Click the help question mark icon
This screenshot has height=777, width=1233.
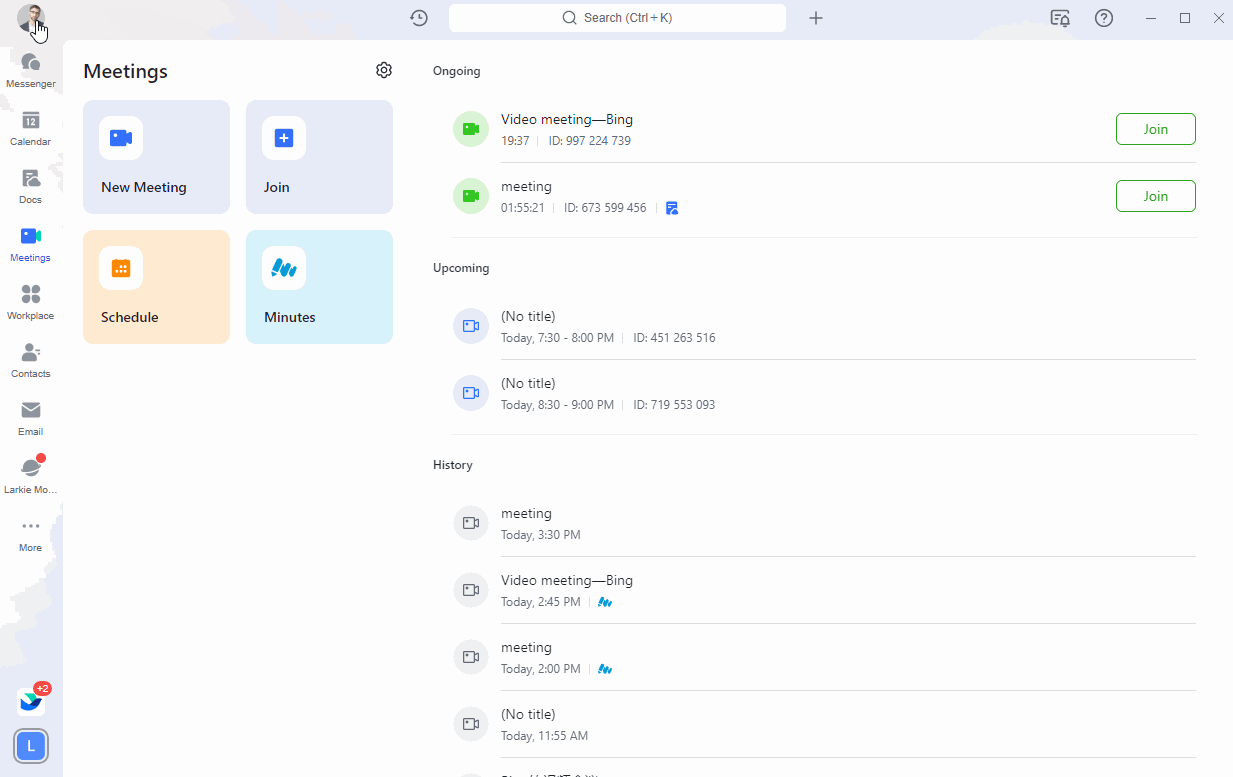pyautogui.click(x=1104, y=18)
